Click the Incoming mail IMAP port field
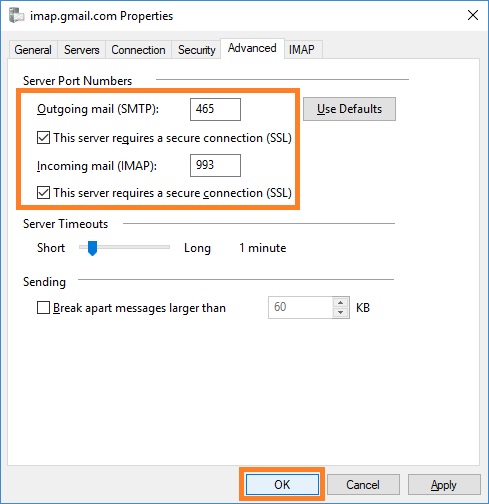 tap(215, 165)
